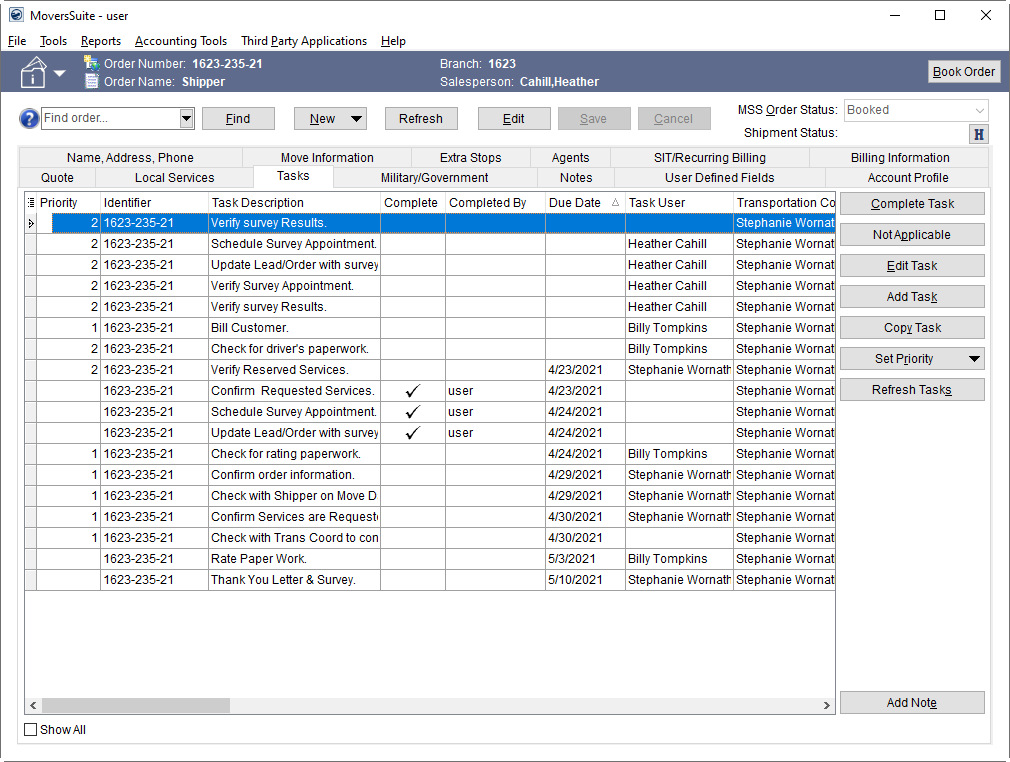Click Complete checkmark for Update Lead/Order task dated 4/24/2021

(x=412, y=433)
